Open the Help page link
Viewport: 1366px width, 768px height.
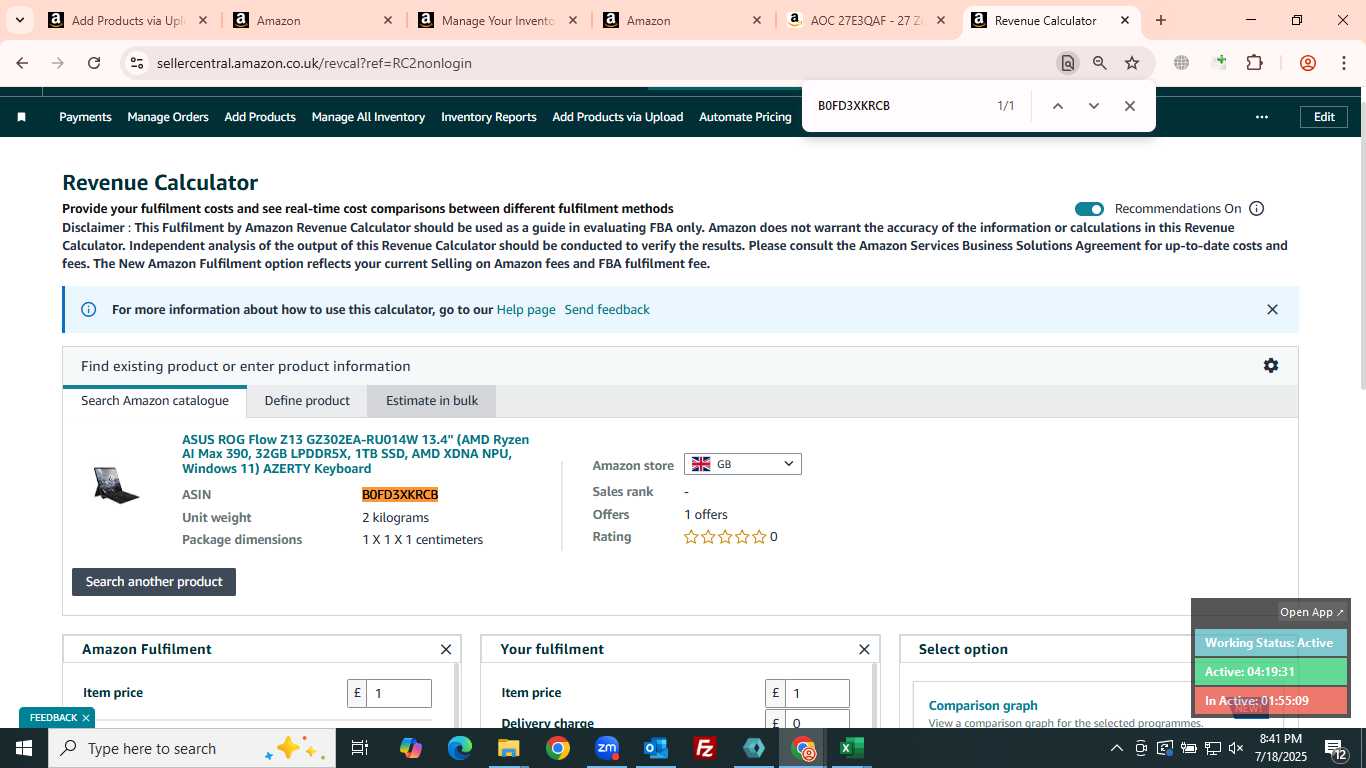(x=526, y=310)
